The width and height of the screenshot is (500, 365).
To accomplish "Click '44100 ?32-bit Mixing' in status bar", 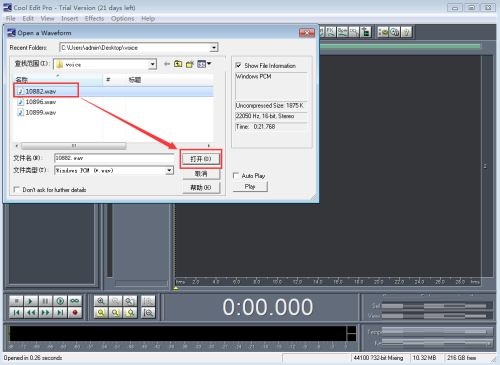I will tap(378, 358).
